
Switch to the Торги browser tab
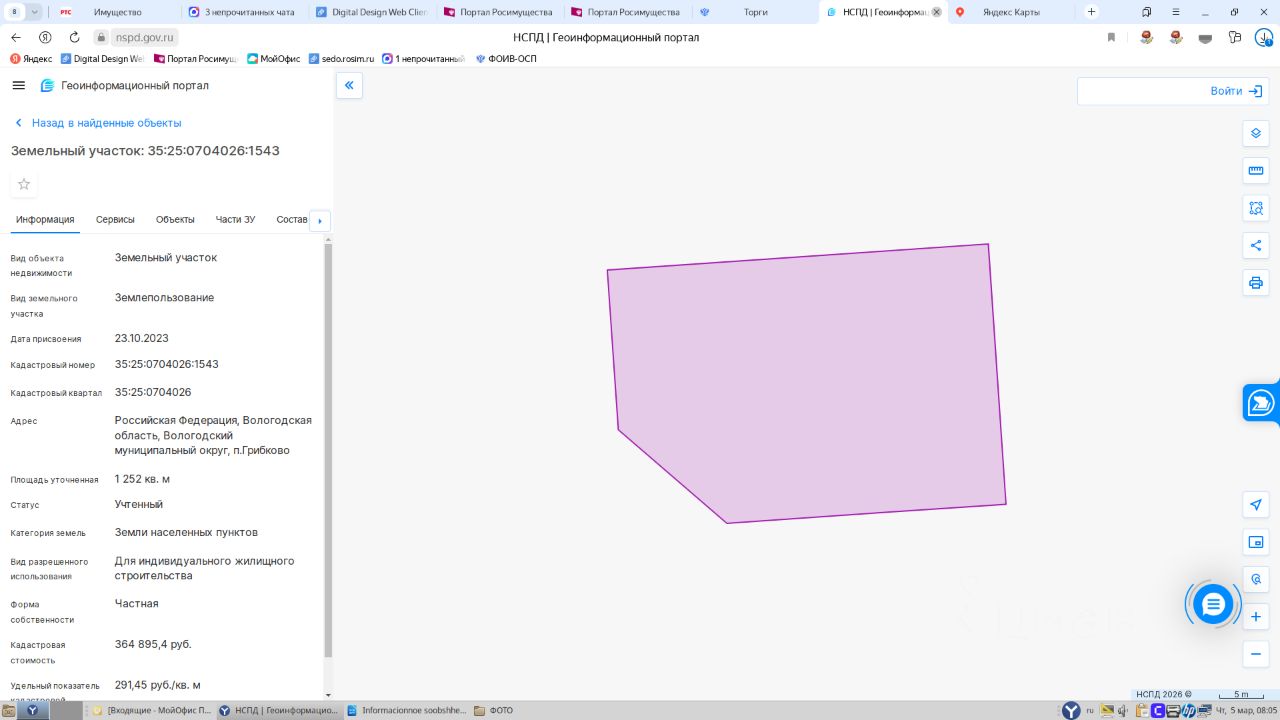(x=756, y=12)
